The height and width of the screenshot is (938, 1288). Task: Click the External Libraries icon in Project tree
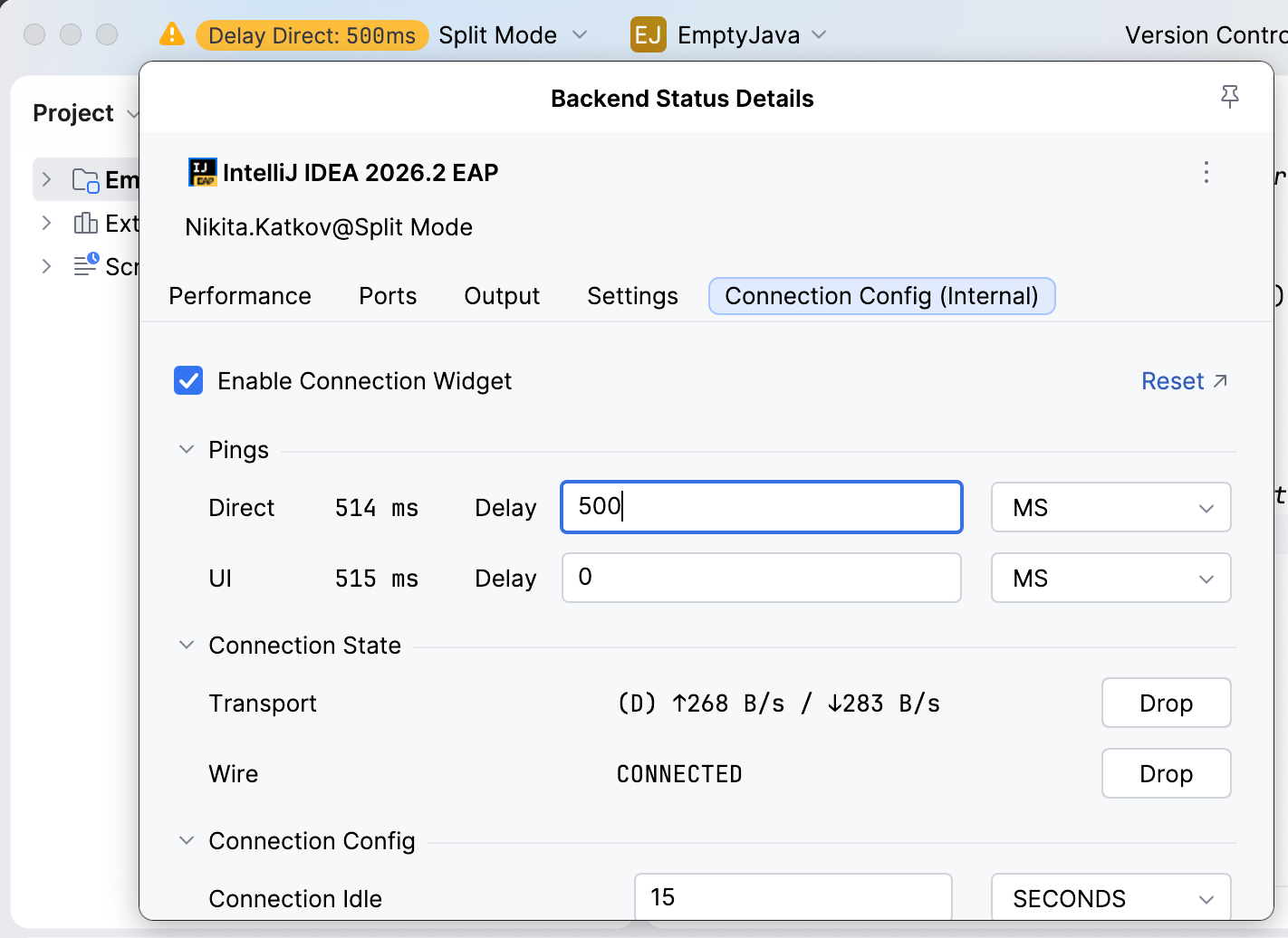(x=85, y=223)
